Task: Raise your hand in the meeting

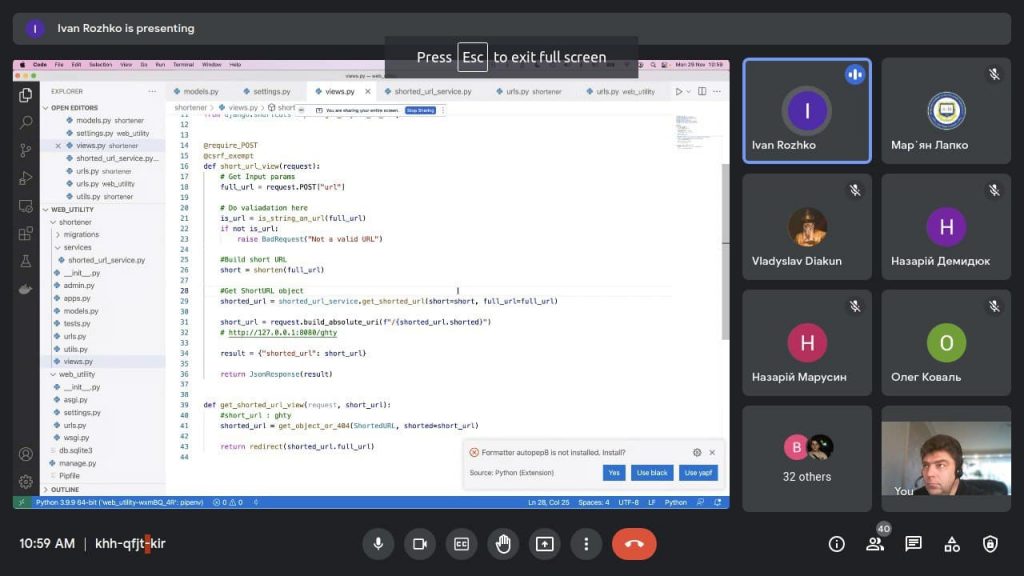Action: 503,544
